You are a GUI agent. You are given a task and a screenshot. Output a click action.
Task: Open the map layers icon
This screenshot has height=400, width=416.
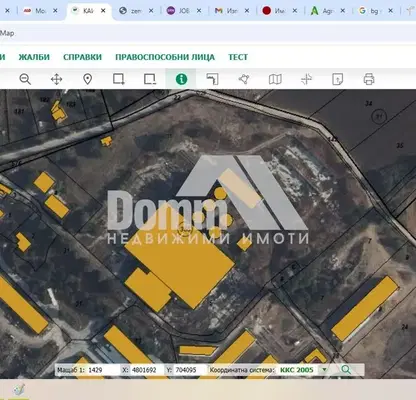275,79
